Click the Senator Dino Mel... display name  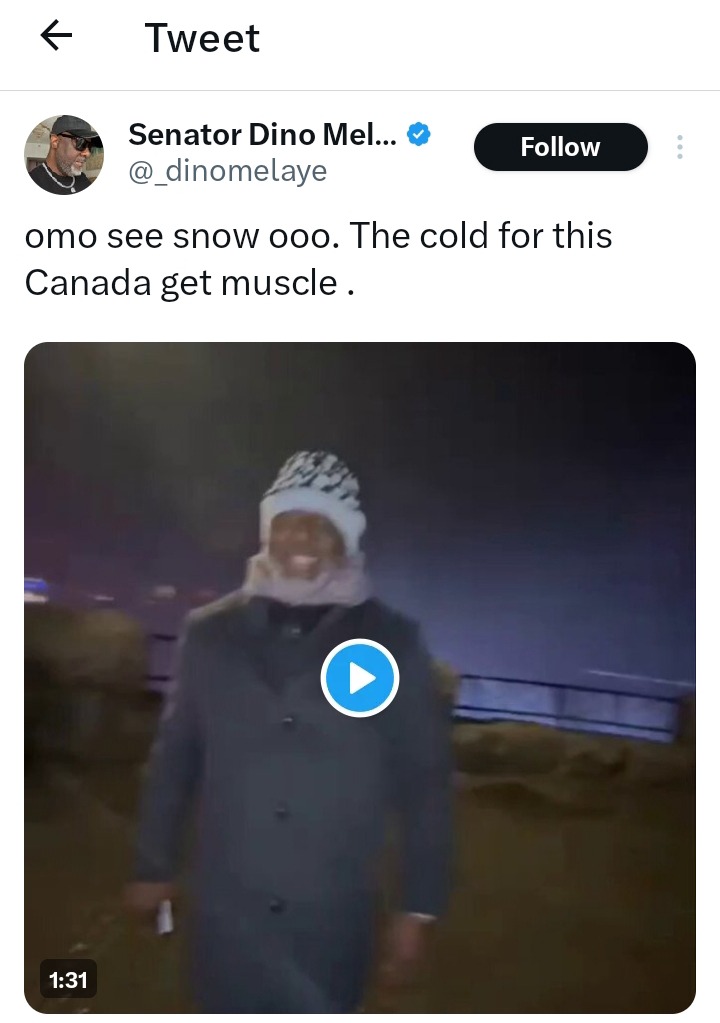click(263, 133)
